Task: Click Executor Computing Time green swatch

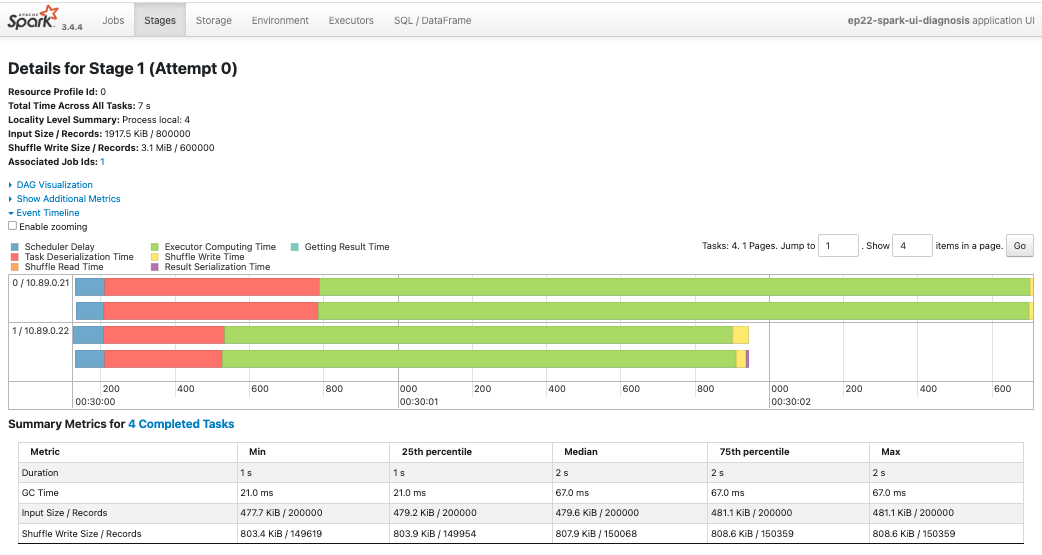Action: (155, 247)
